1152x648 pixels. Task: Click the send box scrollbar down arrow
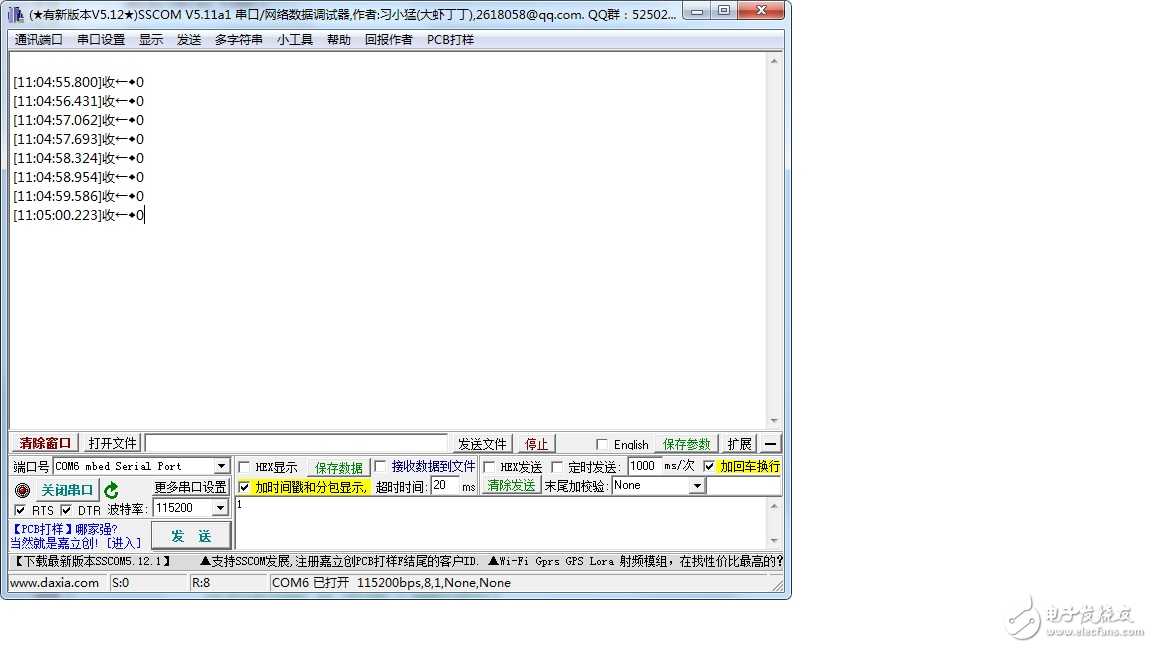point(774,541)
